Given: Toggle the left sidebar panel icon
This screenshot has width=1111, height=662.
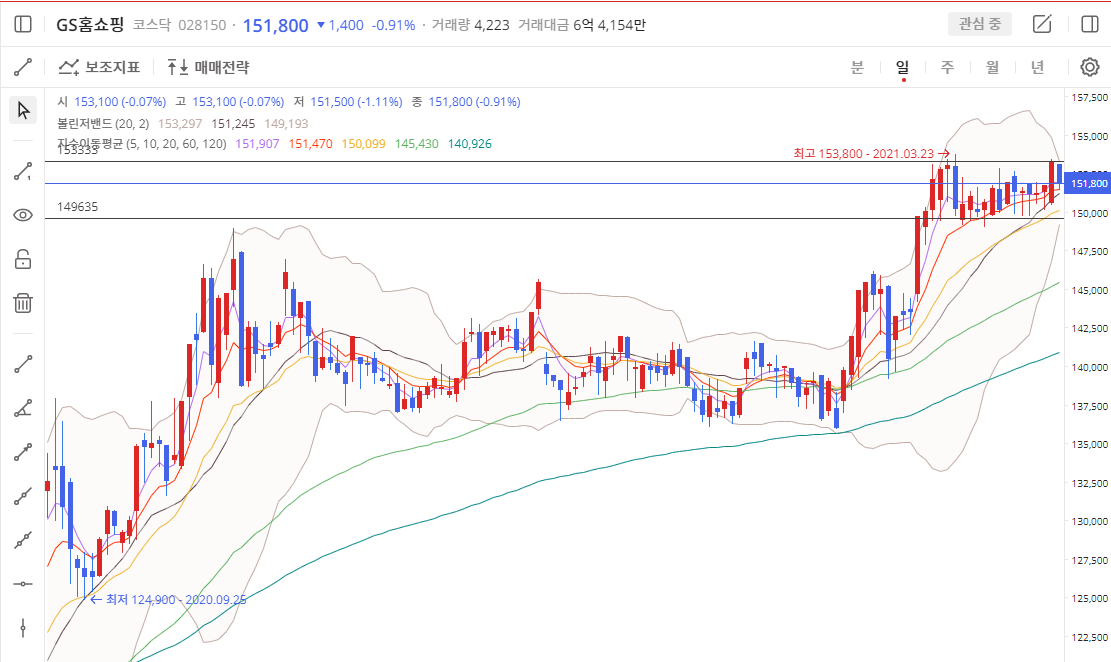Looking at the screenshot, I should 23,25.
